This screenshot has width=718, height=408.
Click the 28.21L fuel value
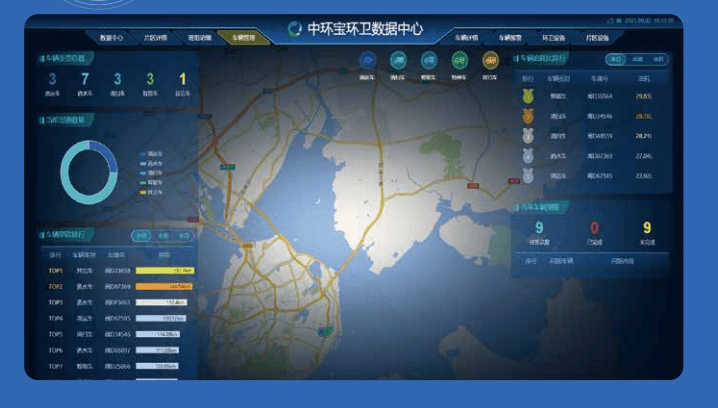click(644, 136)
